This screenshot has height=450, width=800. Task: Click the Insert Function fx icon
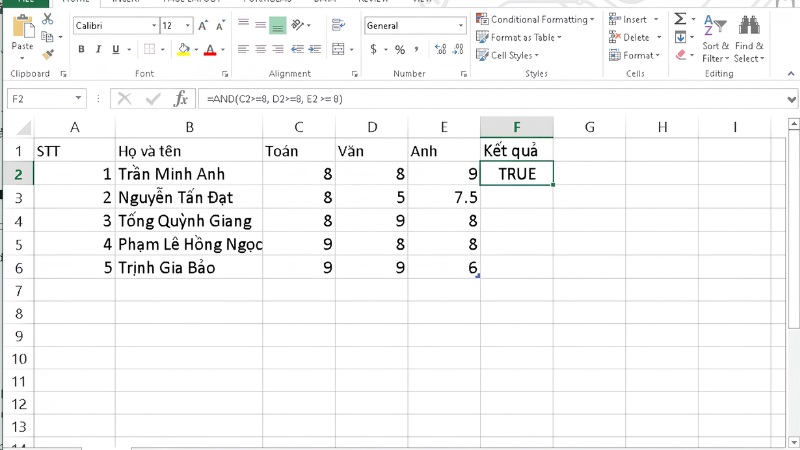point(181,98)
